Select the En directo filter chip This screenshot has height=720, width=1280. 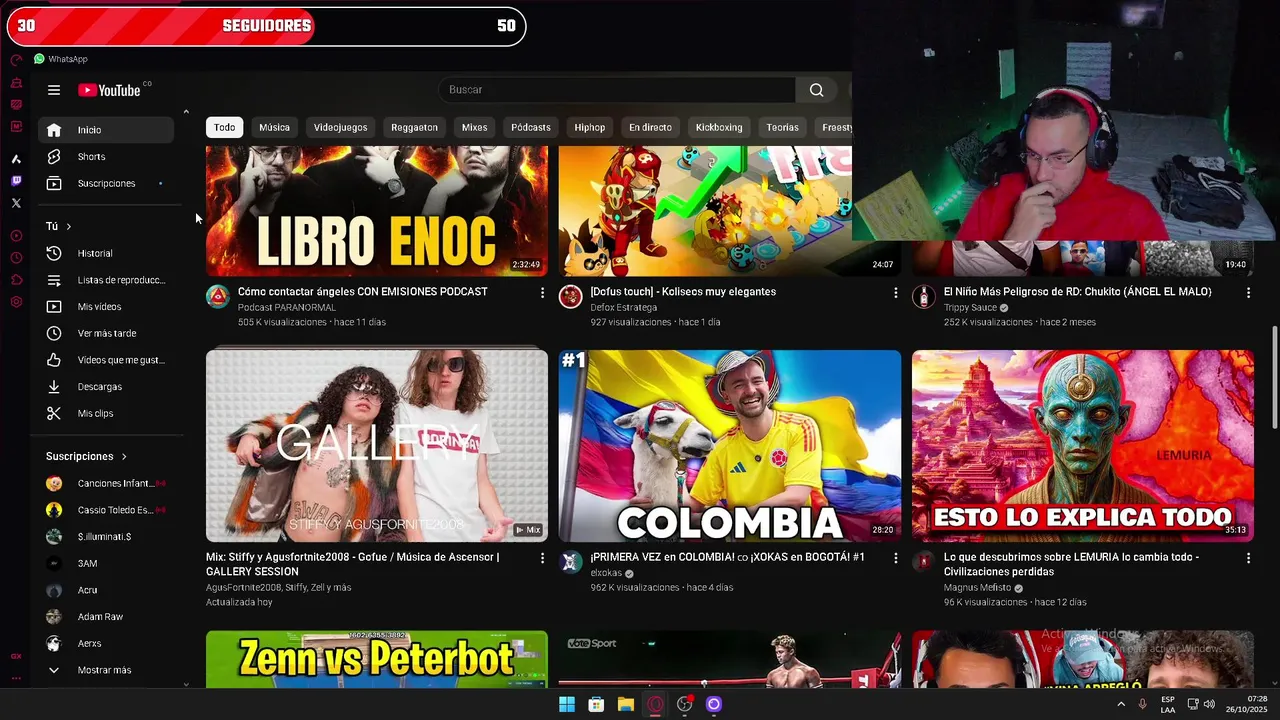[650, 127]
